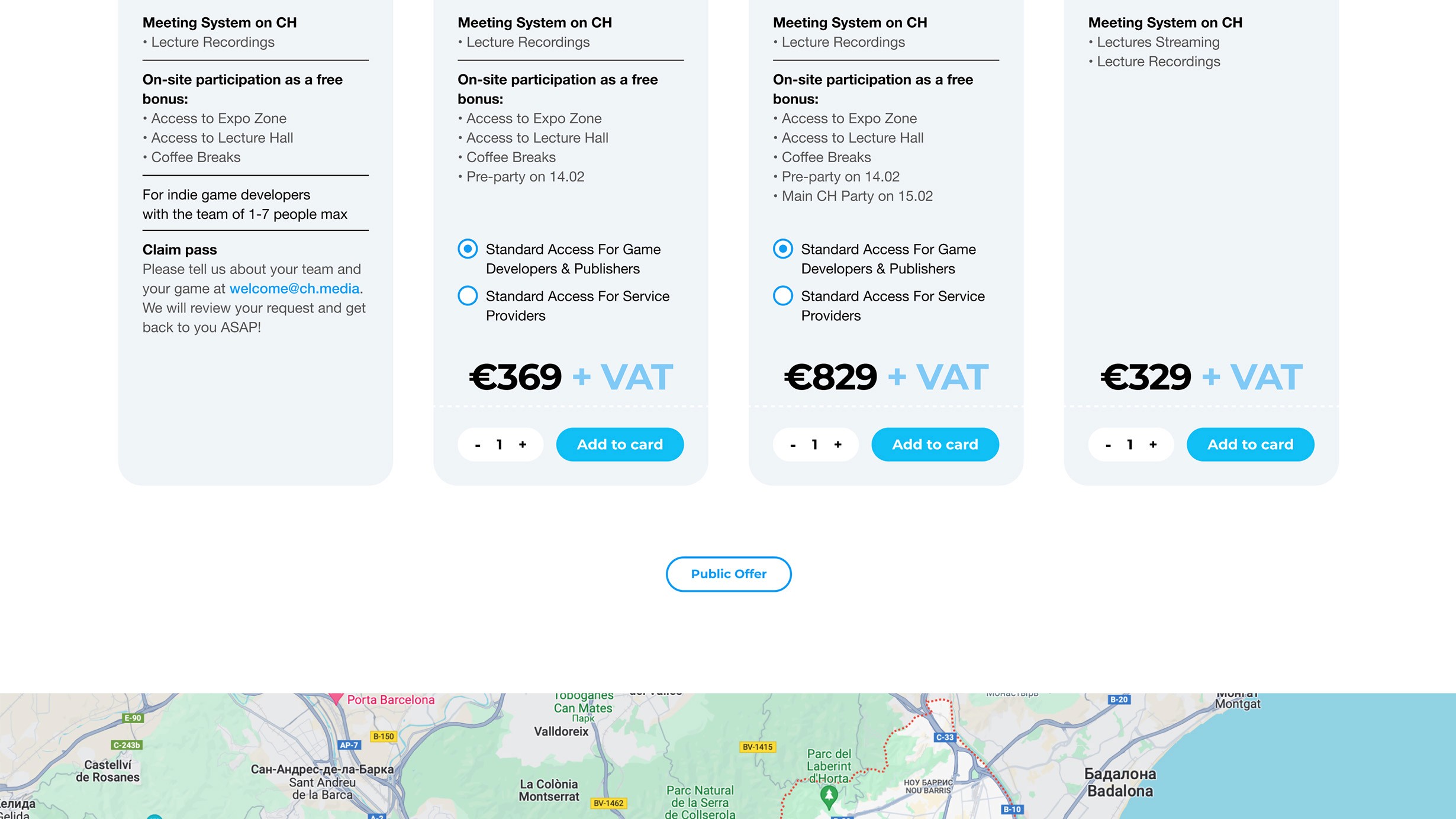Email welcome@ch.media link

294,289
